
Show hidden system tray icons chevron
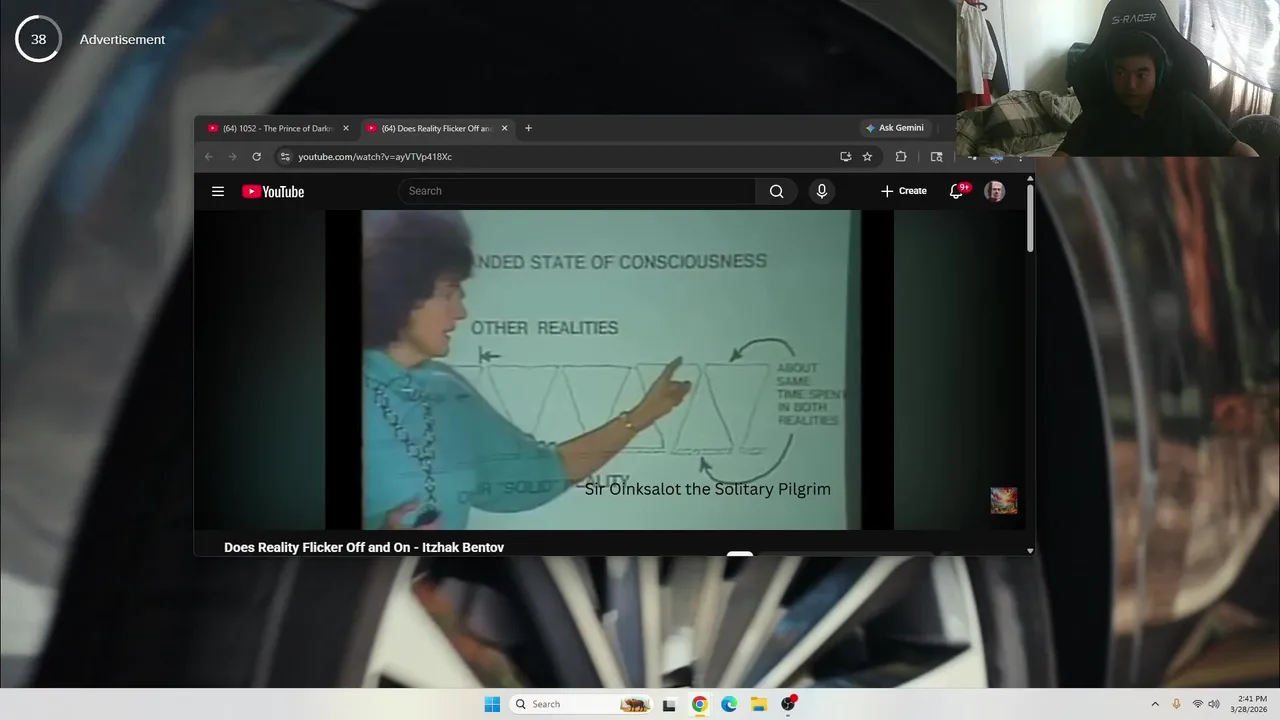(1155, 704)
